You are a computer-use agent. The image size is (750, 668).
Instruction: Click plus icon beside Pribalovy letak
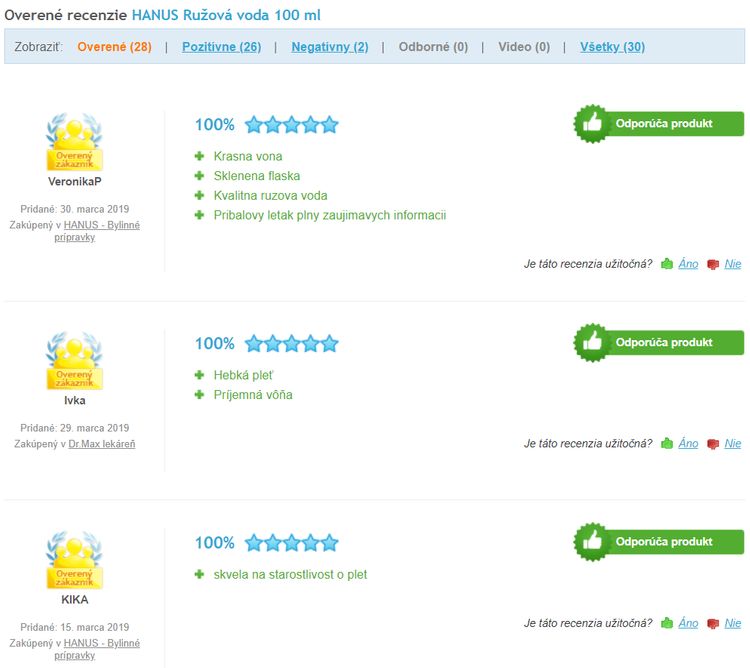coord(199,215)
